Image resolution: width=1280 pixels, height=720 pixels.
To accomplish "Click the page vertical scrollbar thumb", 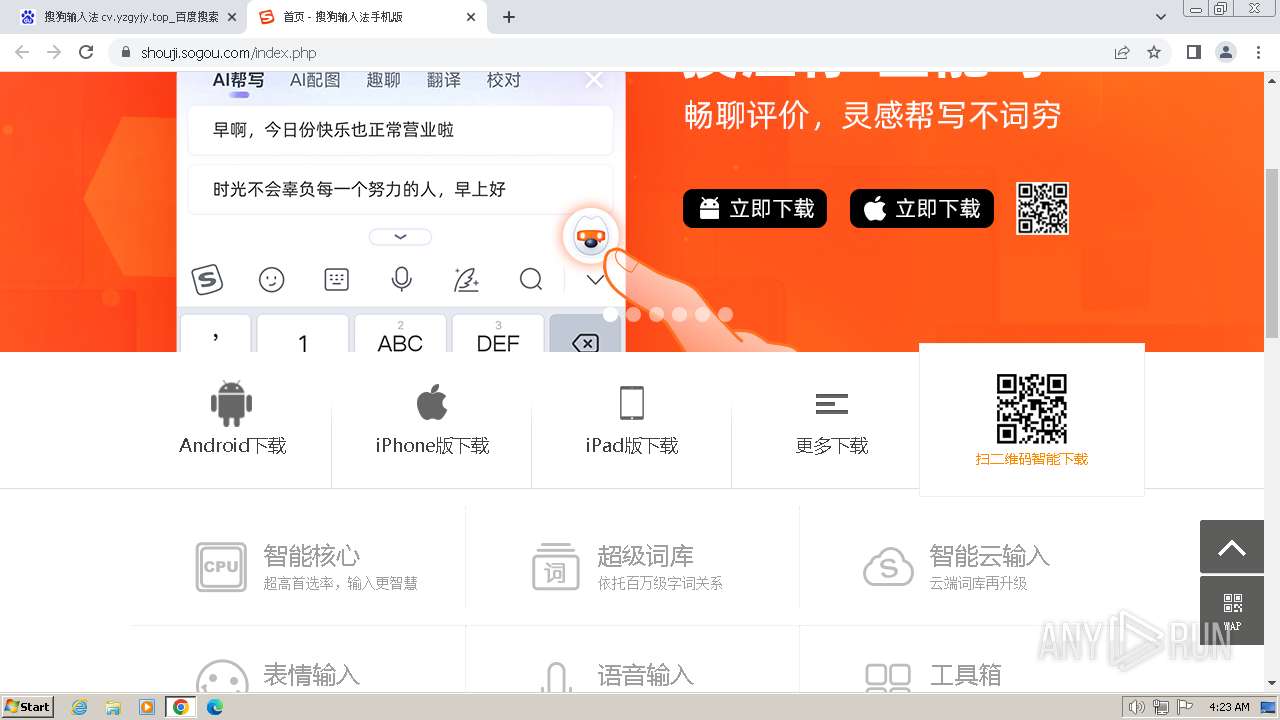I will [x=1272, y=253].
